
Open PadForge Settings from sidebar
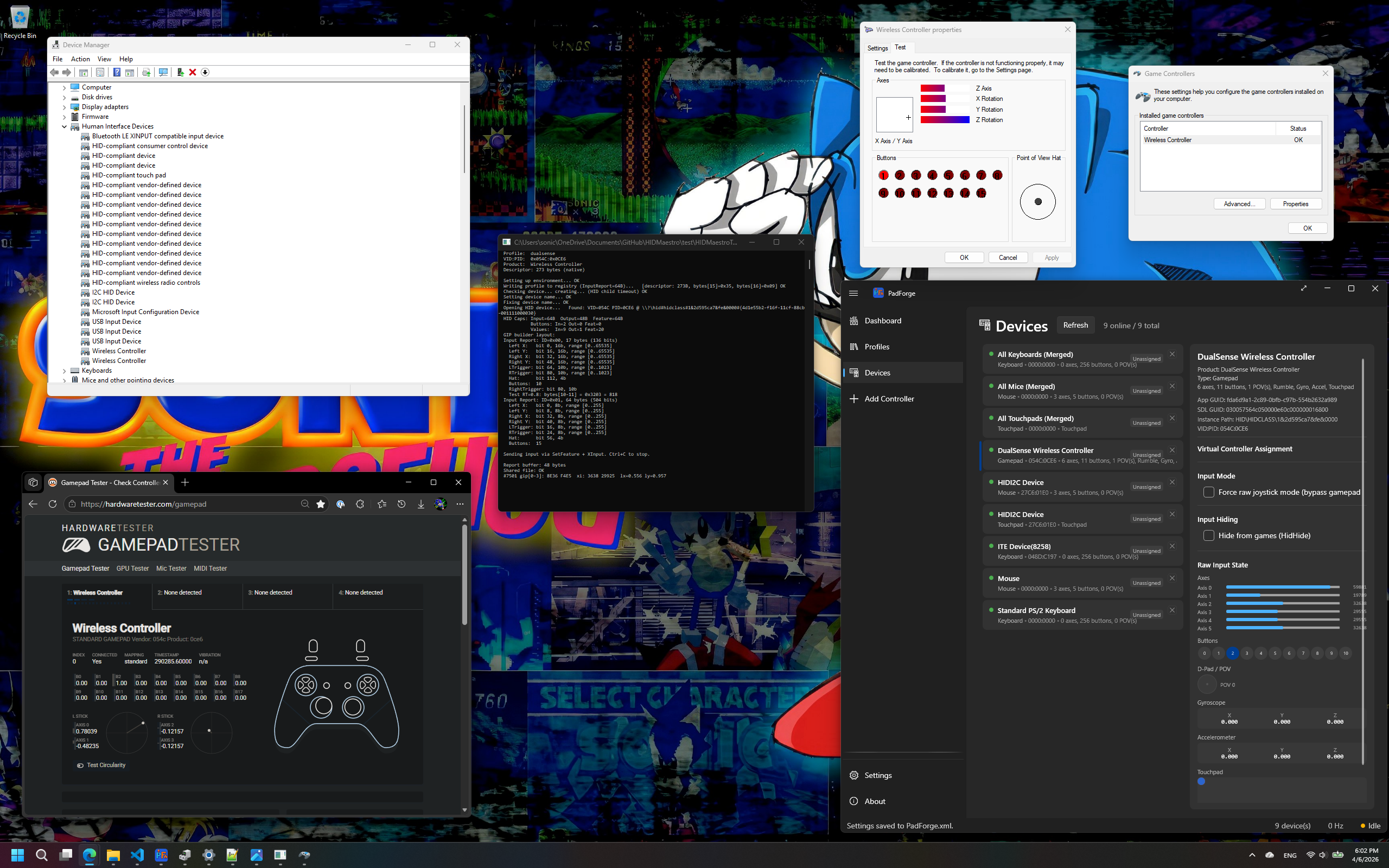coord(877,775)
